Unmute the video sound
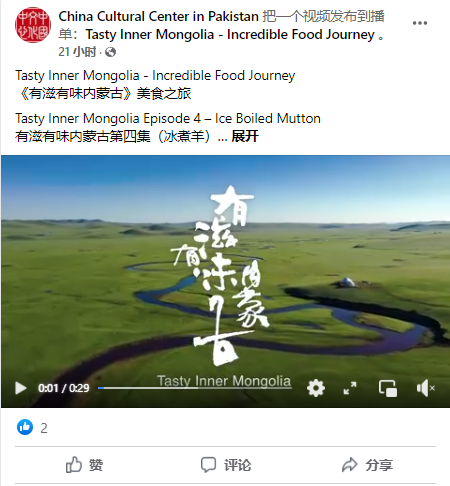The height and width of the screenshot is (486, 450). pyautogui.click(x=426, y=388)
